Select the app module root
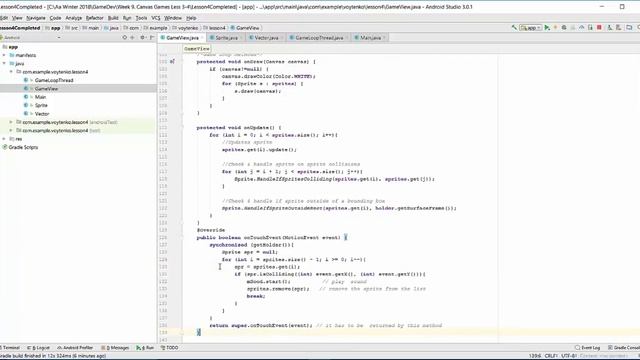The height and width of the screenshot is (360, 640). pos(13,47)
